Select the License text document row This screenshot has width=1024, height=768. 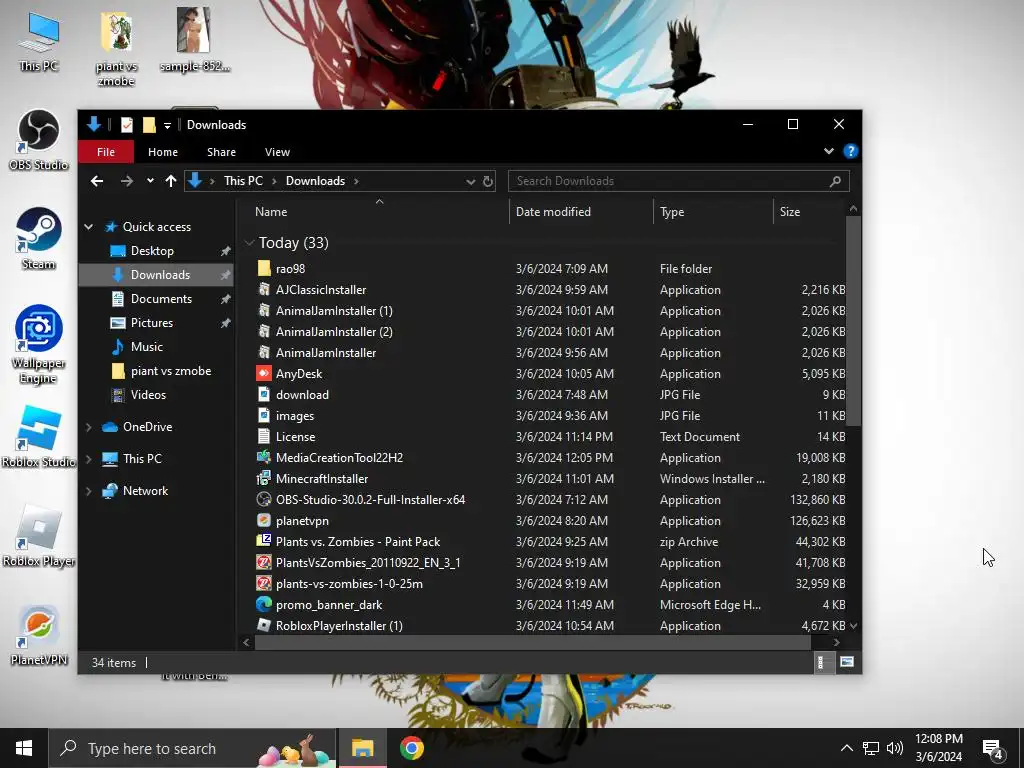pyautogui.click(x=551, y=437)
